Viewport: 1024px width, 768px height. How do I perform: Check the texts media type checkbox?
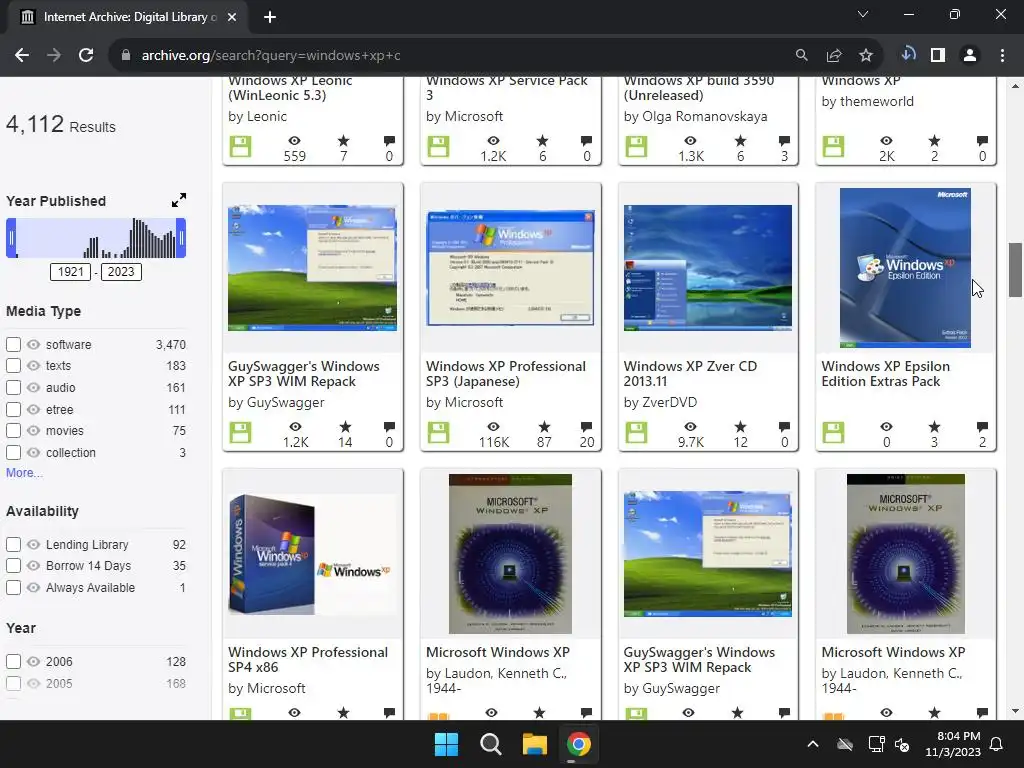13,366
